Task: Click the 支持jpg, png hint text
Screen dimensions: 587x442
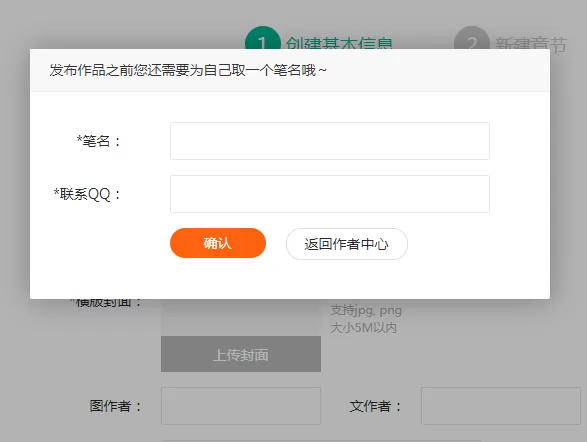Action: pyautogui.click(x=366, y=310)
